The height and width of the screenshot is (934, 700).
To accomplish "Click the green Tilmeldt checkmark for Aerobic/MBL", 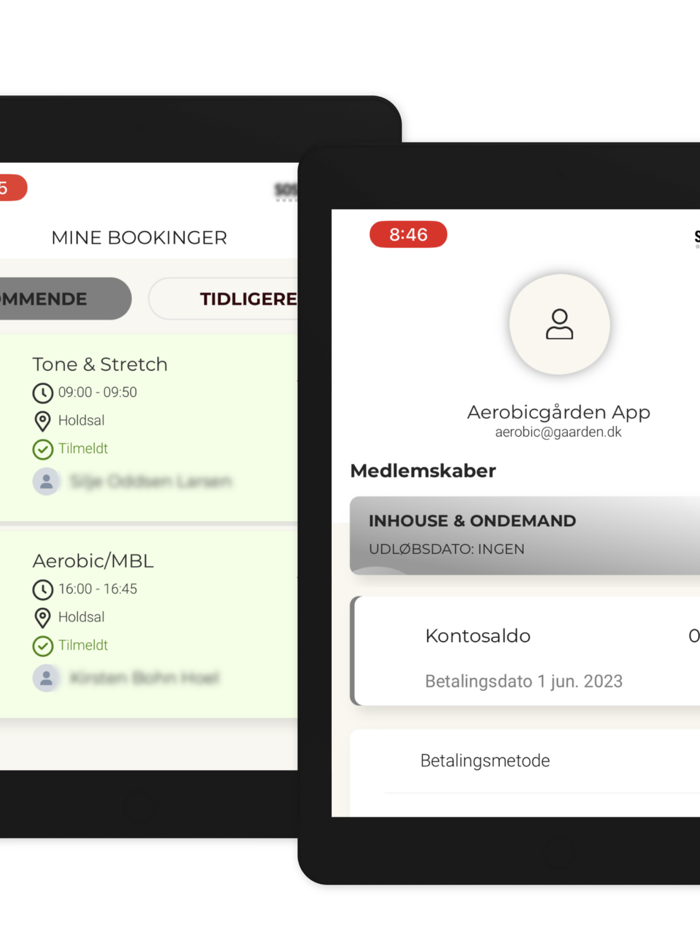I will [42, 646].
